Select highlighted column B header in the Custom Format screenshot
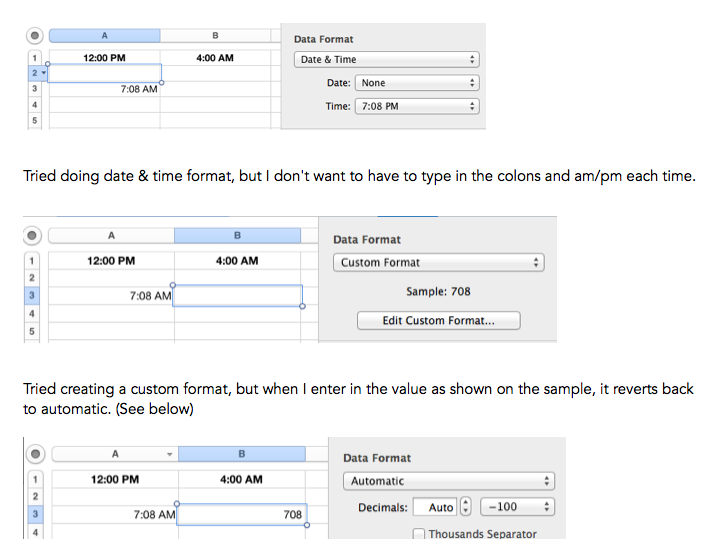This screenshot has height=544, width=705. [x=237, y=236]
